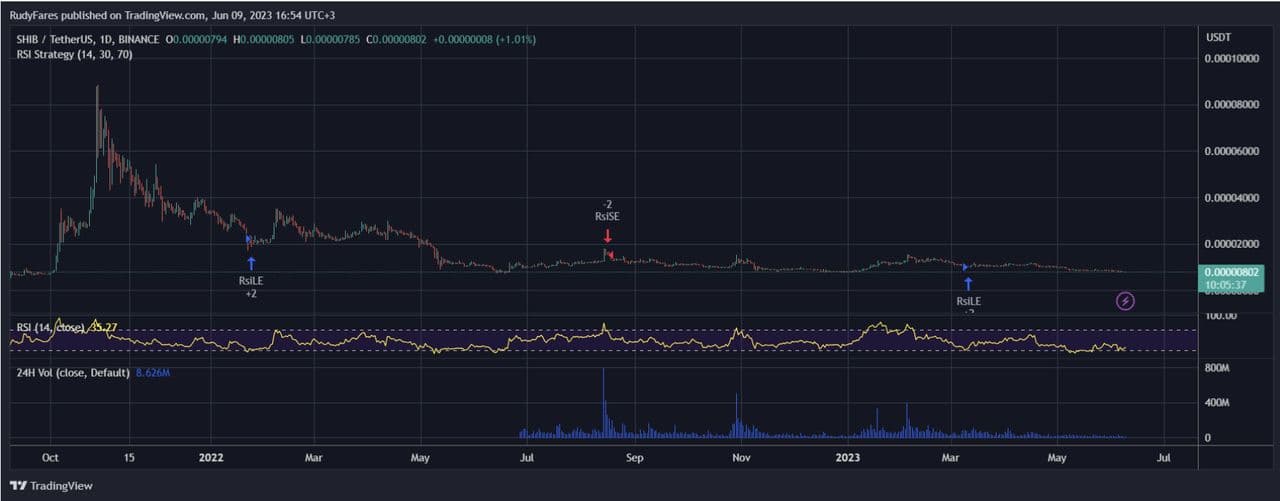Click the Oct label on the time axis

pyautogui.click(x=50, y=457)
